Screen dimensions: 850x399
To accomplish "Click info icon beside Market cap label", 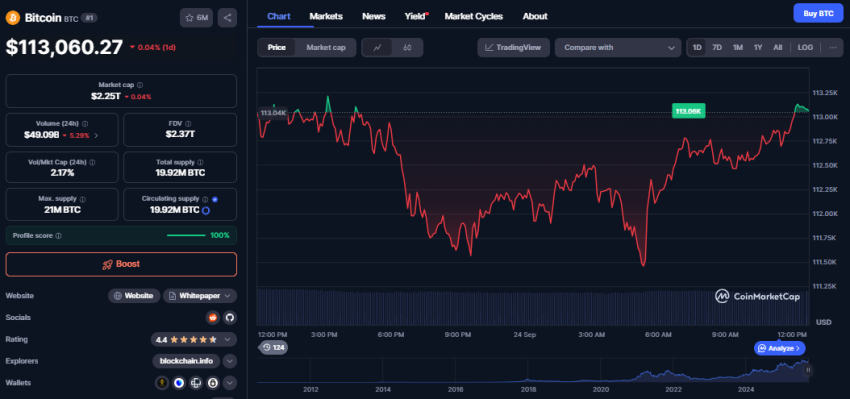I will (x=140, y=85).
